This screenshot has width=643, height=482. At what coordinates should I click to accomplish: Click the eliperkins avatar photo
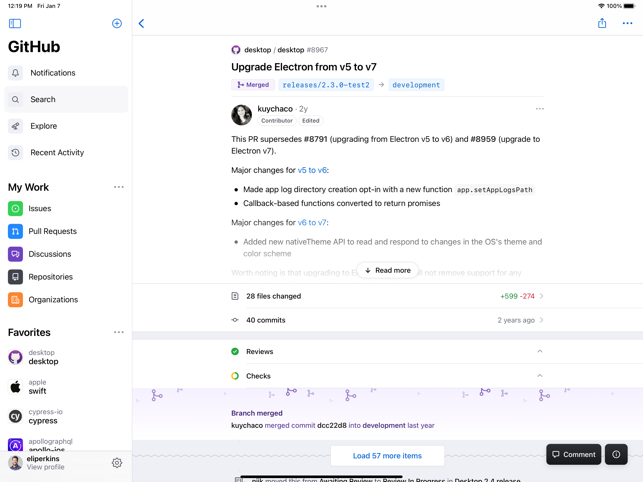[x=15, y=463]
